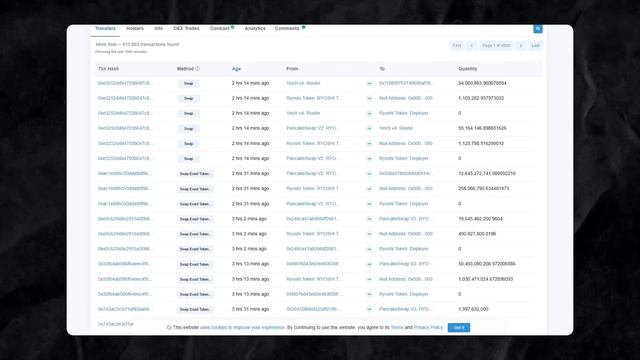Click the Quantity column header
This screenshot has width=640, height=360.
[468, 69]
